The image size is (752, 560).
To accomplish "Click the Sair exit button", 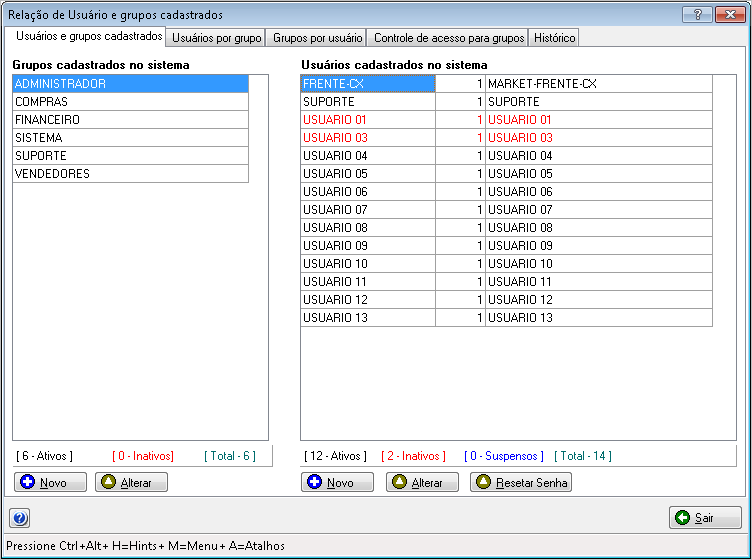I will (705, 518).
